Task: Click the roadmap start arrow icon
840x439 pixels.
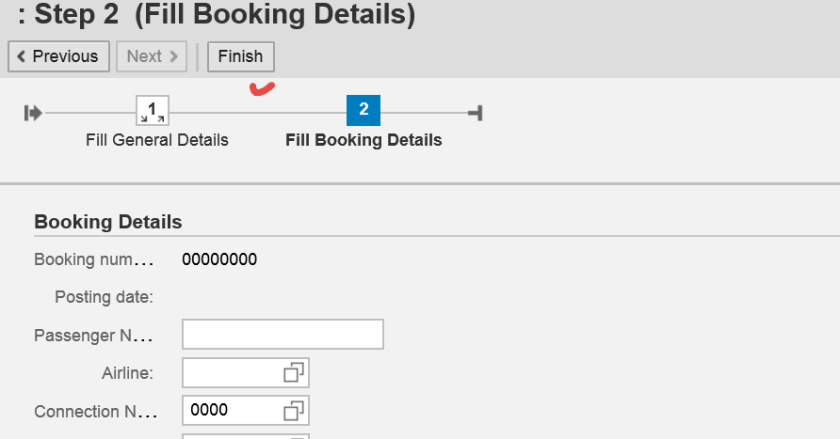Action: [x=33, y=113]
